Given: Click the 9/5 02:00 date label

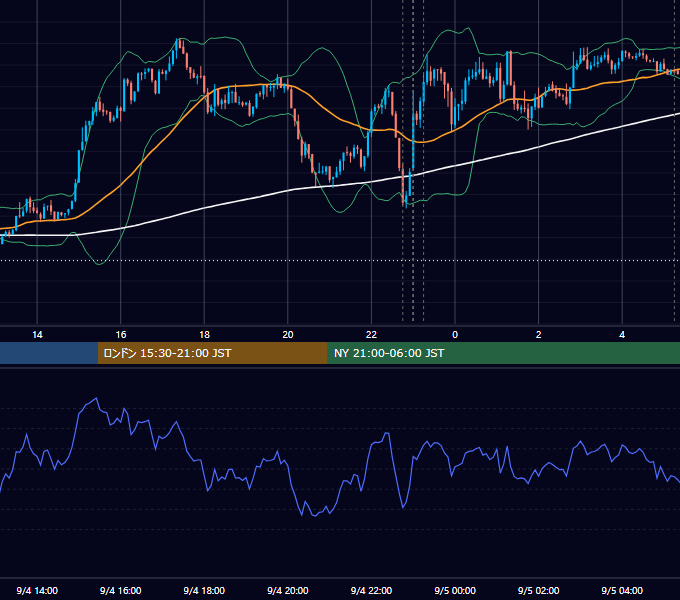Looking at the screenshot, I should pos(539,590).
